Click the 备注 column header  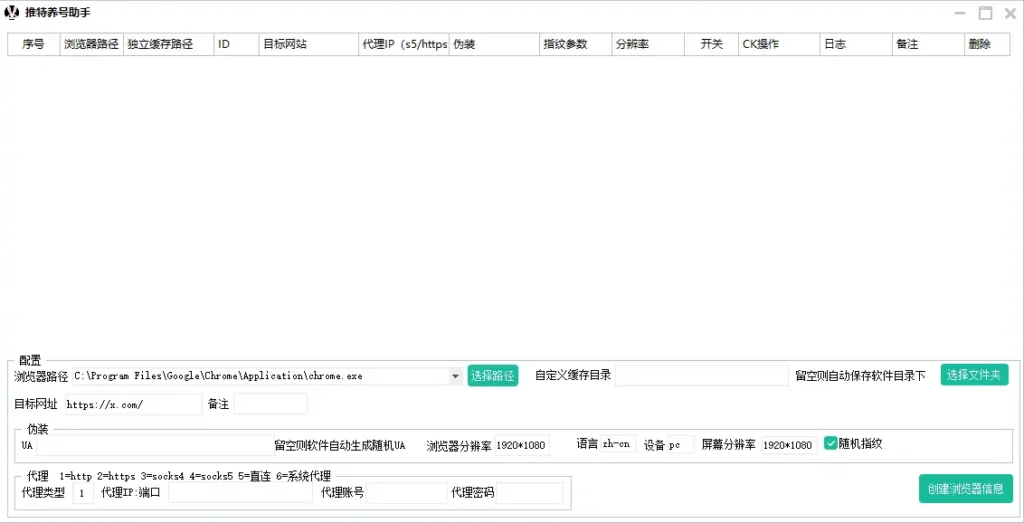(928, 44)
